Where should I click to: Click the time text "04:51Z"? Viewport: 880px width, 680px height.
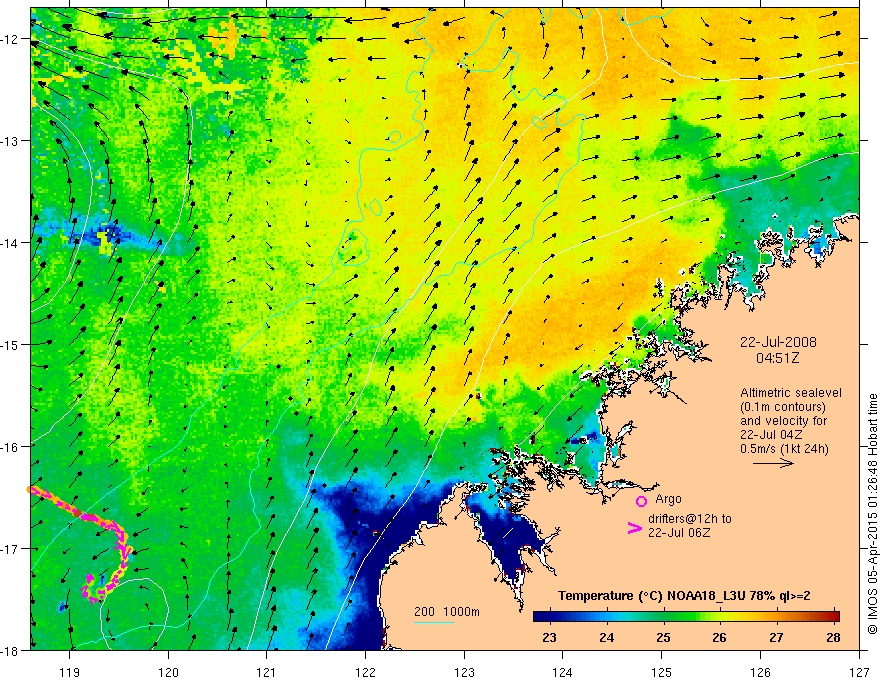point(777,358)
